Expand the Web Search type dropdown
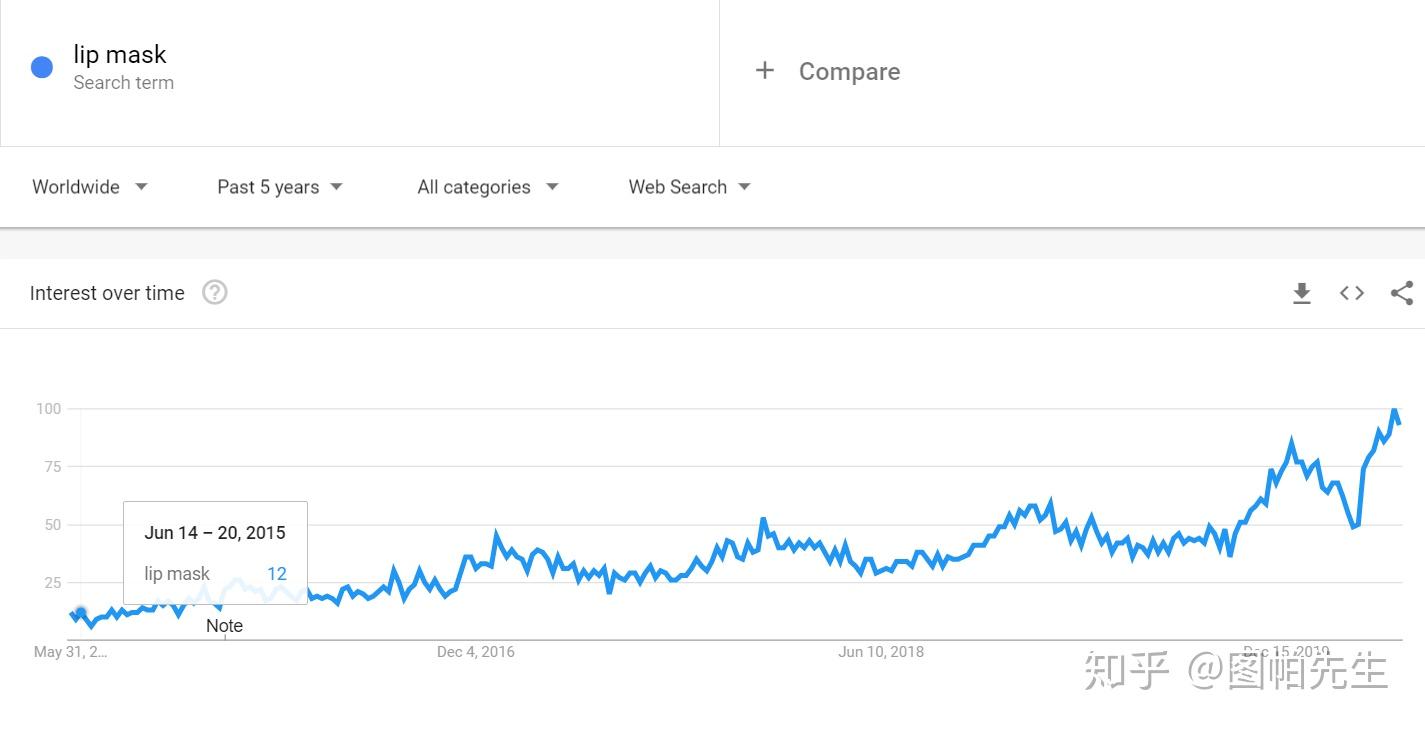 [x=689, y=187]
